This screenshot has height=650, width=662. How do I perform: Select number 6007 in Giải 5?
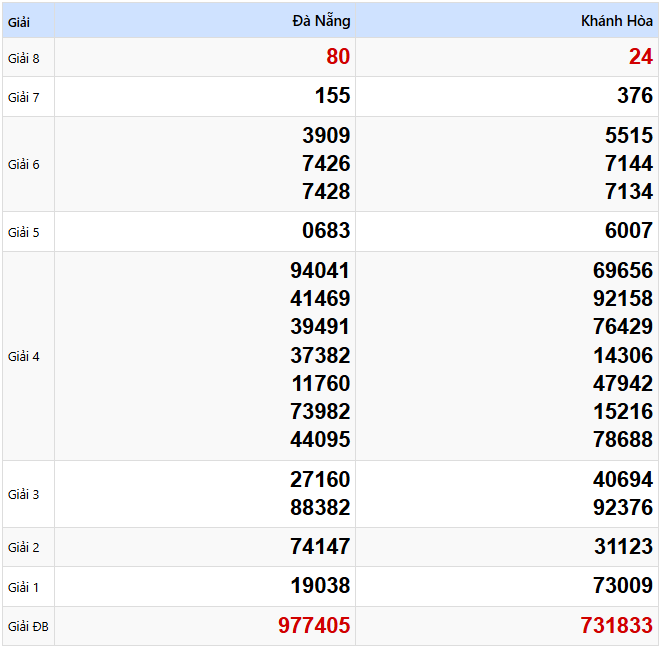(x=628, y=231)
